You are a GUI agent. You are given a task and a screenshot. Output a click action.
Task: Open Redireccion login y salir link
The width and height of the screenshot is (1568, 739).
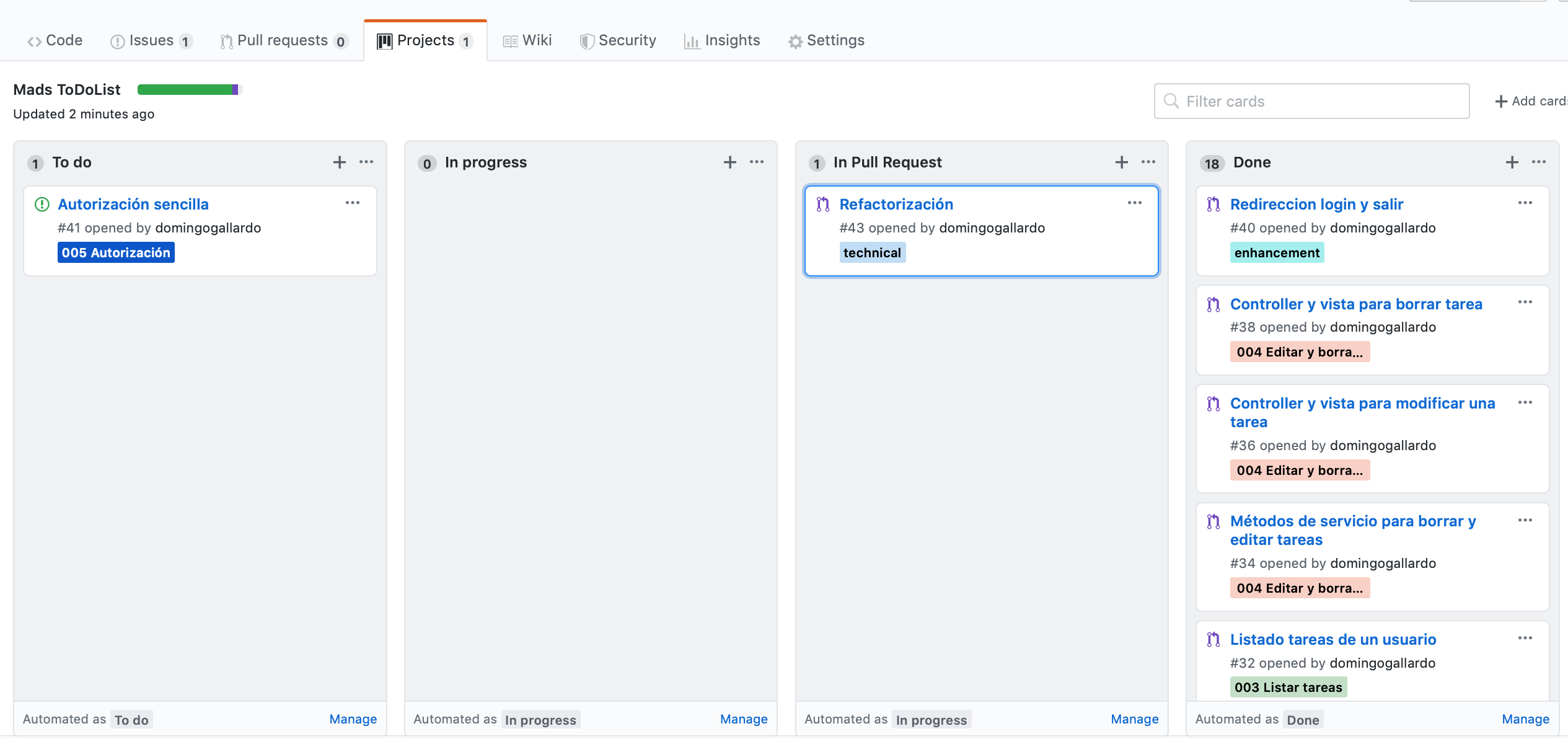click(x=1316, y=205)
